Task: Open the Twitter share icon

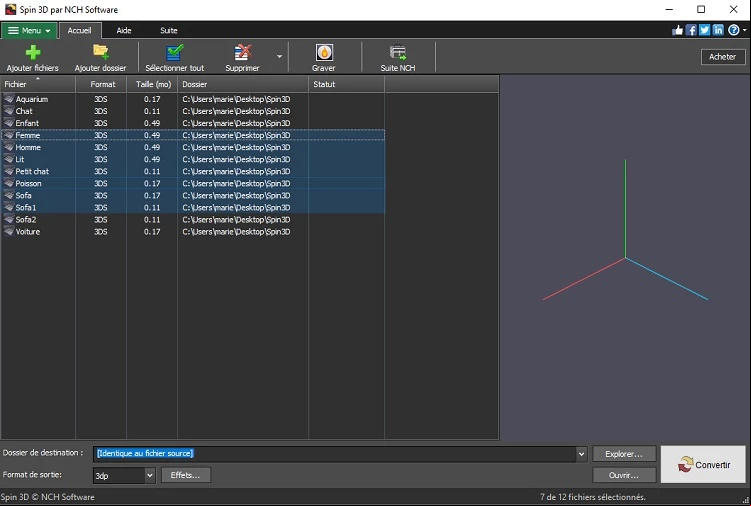Action: (704, 30)
